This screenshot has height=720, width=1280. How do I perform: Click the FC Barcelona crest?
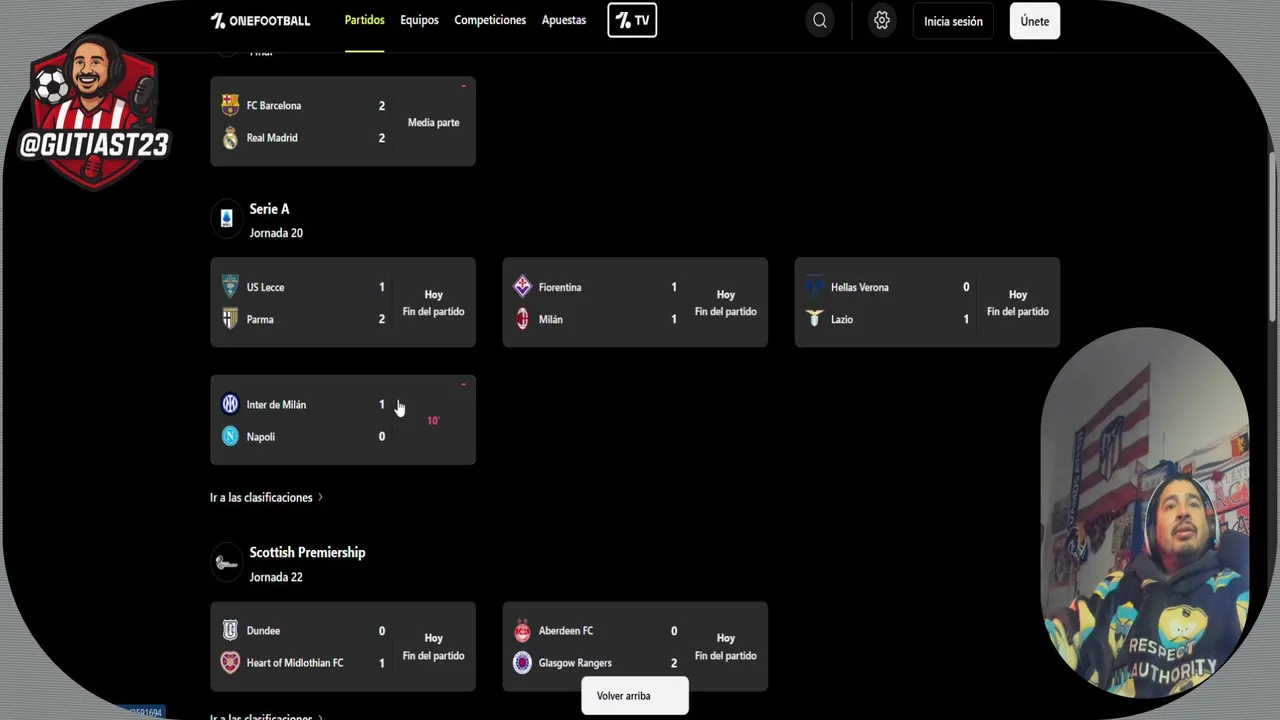point(230,105)
